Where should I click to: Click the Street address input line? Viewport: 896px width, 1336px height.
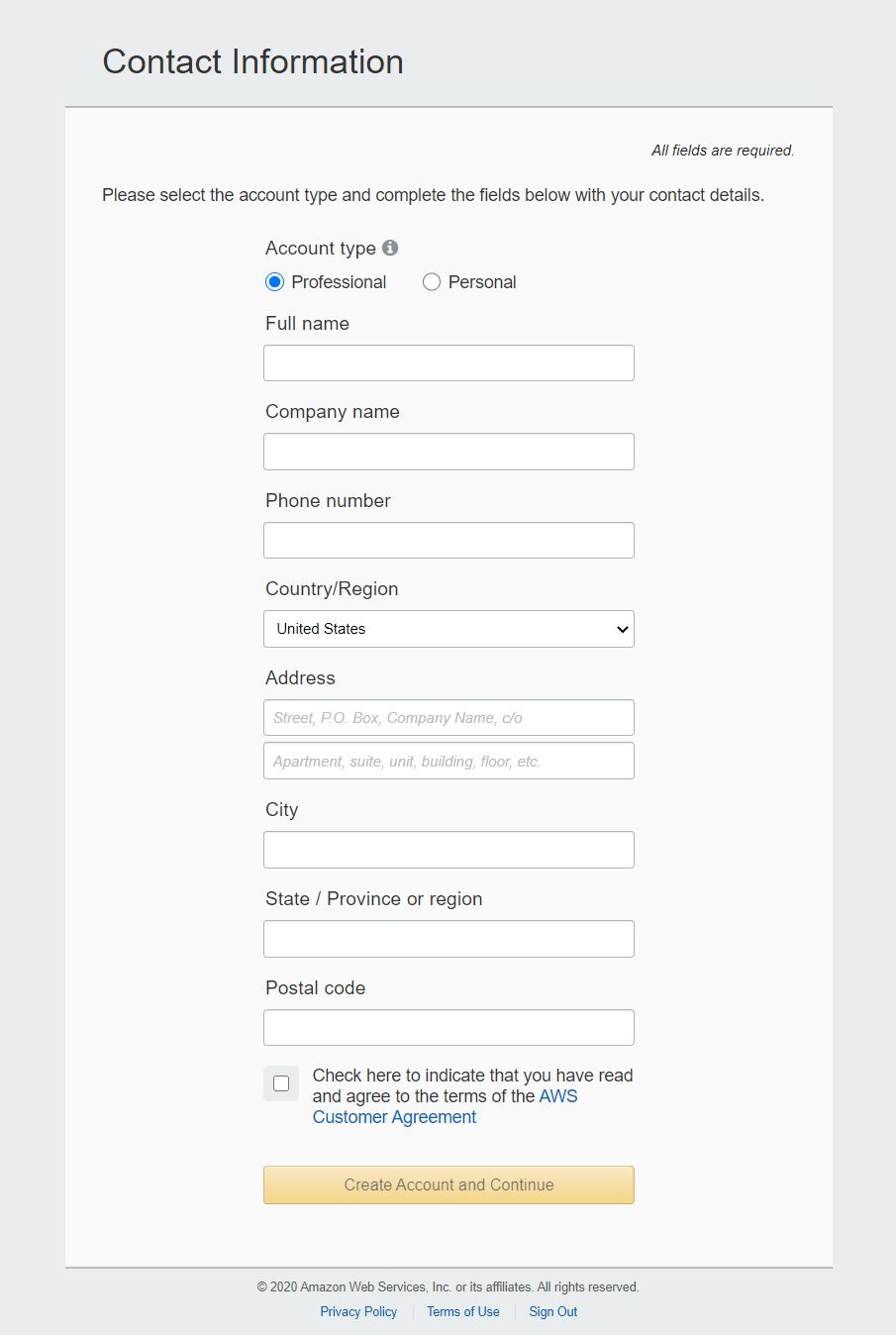click(448, 717)
